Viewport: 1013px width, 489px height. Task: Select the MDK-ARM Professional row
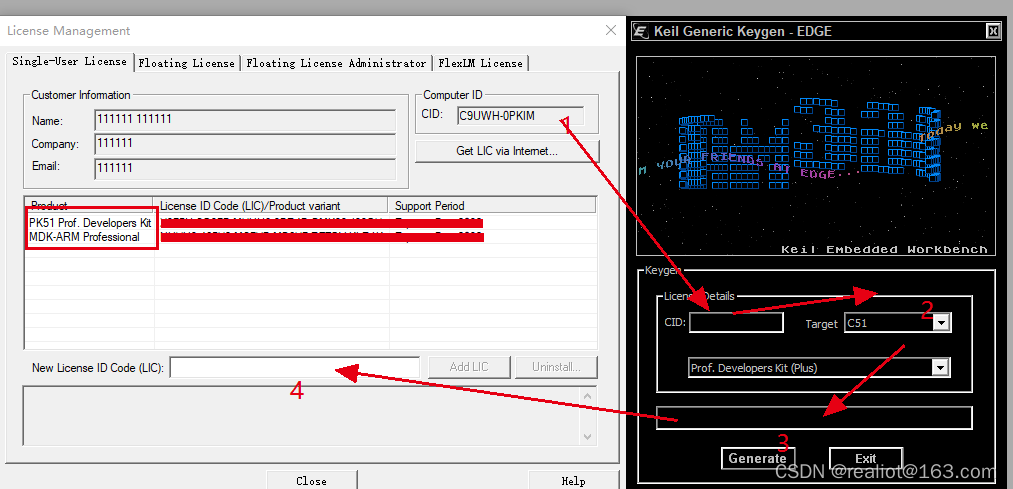pyautogui.click(x=310, y=236)
